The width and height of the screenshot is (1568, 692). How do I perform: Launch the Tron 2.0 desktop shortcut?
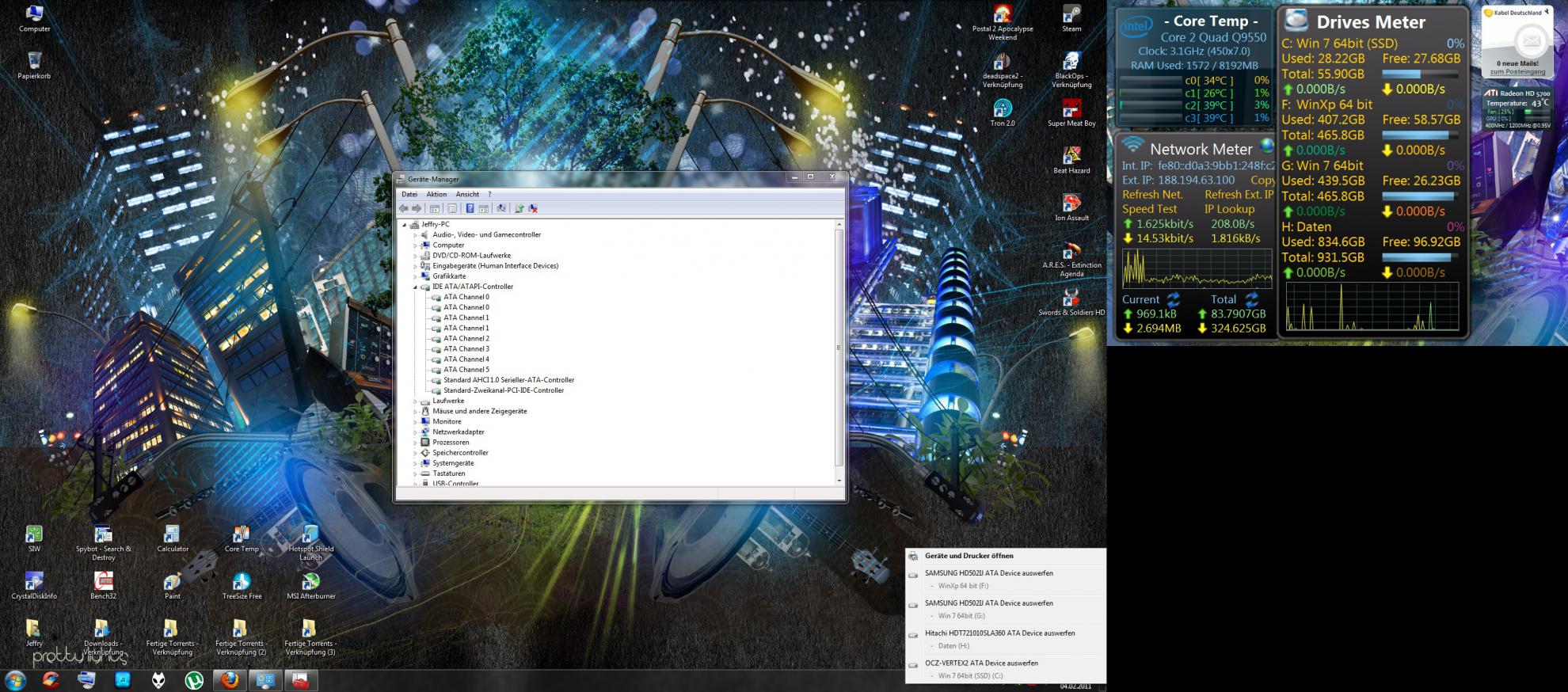pyautogui.click(x=1003, y=113)
